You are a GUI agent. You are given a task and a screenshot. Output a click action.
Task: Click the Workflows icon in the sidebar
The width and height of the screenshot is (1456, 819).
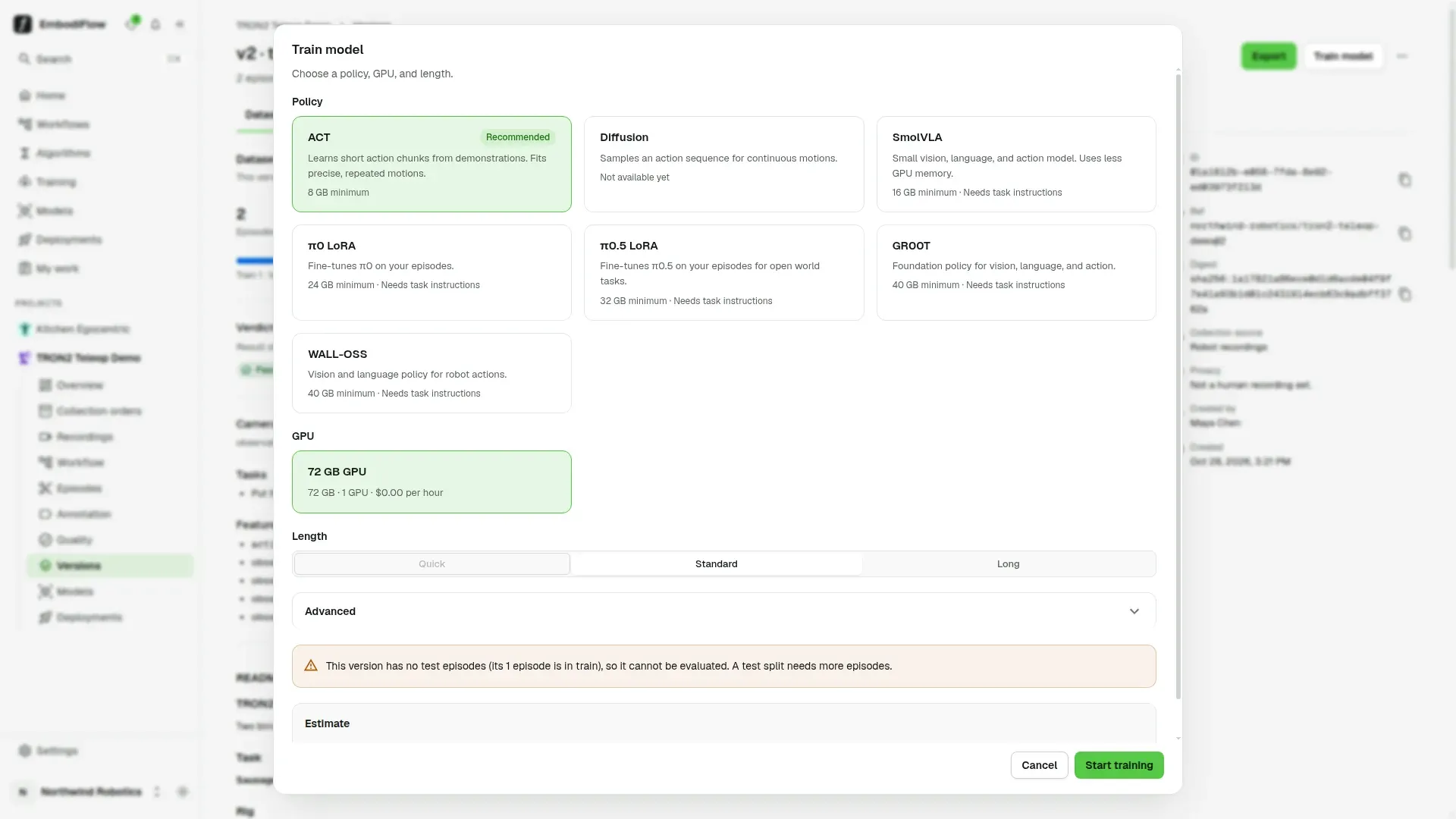(25, 124)
